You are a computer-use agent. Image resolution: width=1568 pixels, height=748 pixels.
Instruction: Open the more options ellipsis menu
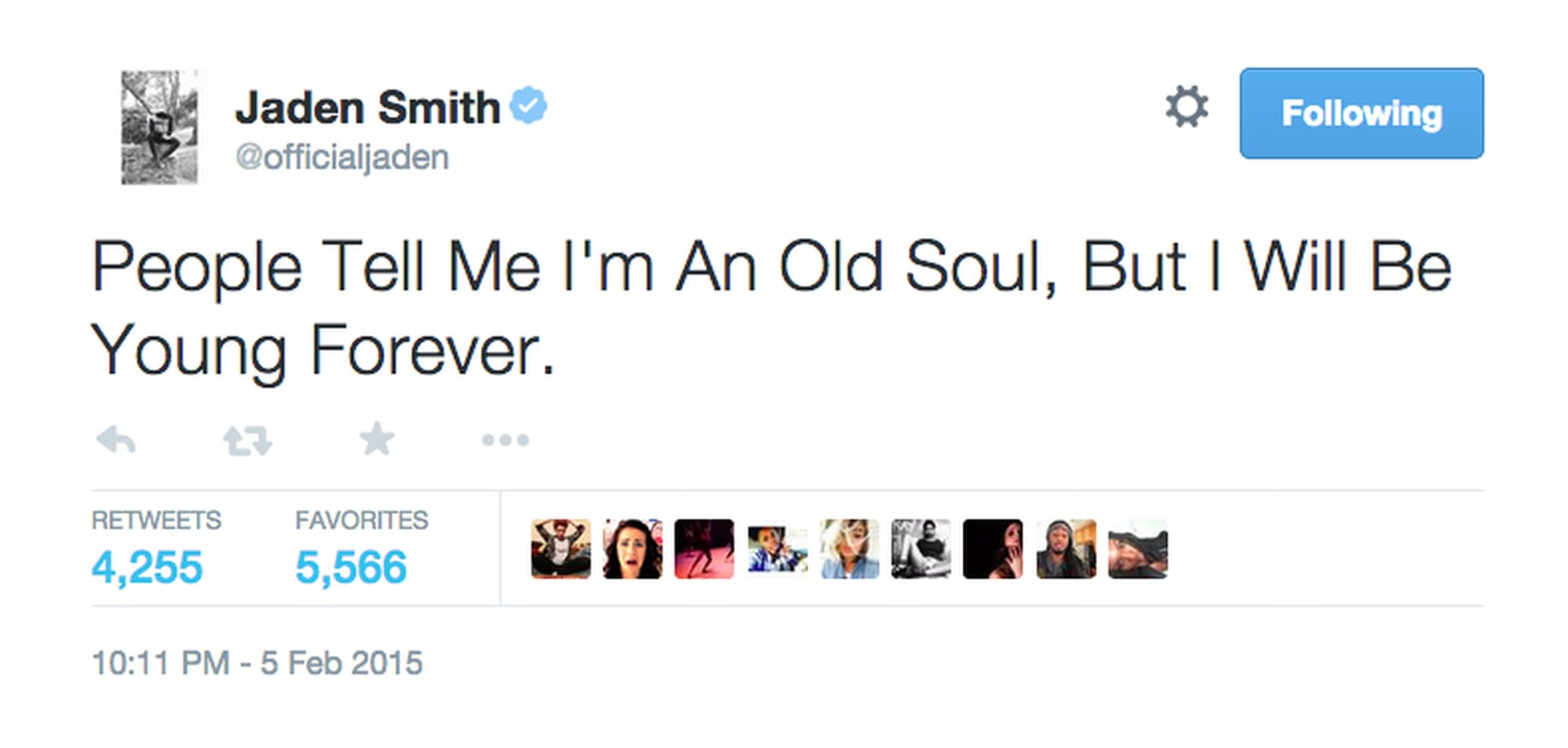point(505,440)
